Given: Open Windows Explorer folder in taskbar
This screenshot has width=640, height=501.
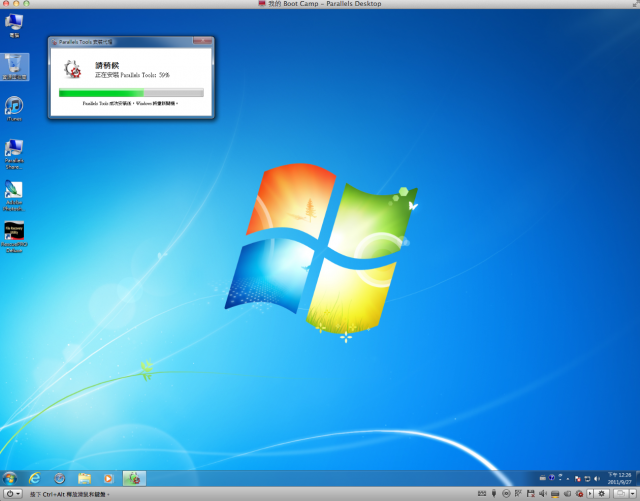Looking at the screenshot, I should [x=84, y=478].
